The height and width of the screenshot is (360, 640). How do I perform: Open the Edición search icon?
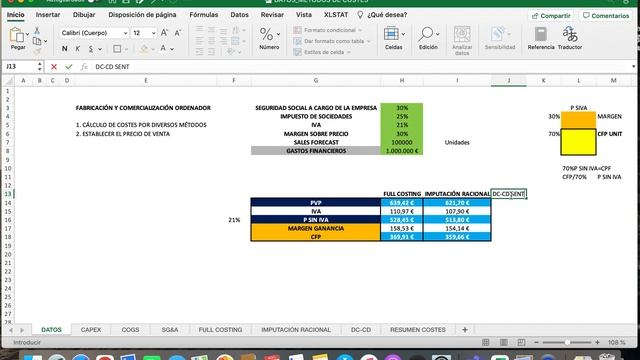(426, 34)
